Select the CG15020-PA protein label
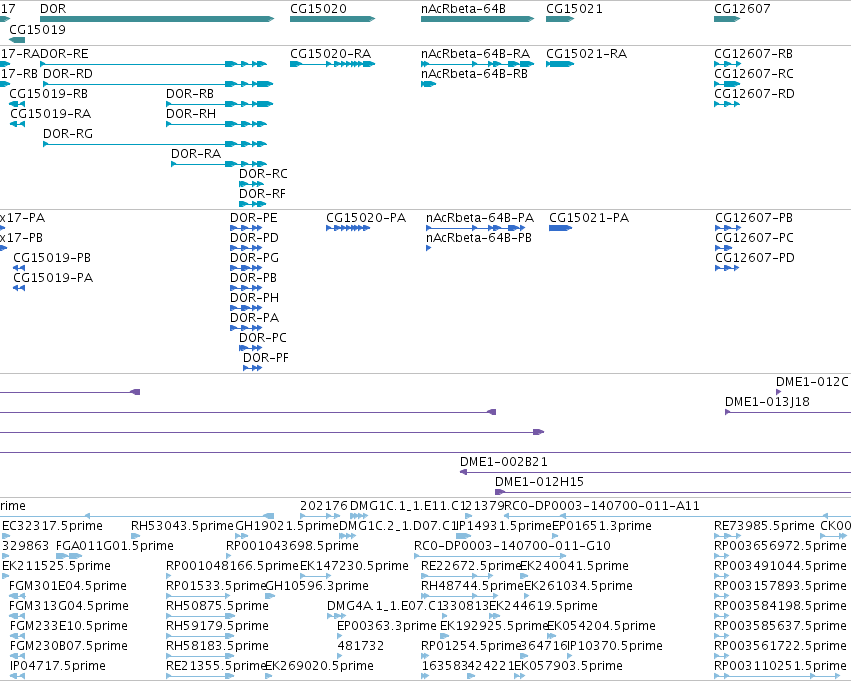The width and height of the screenshot is (851, 681). click(366, 218)
